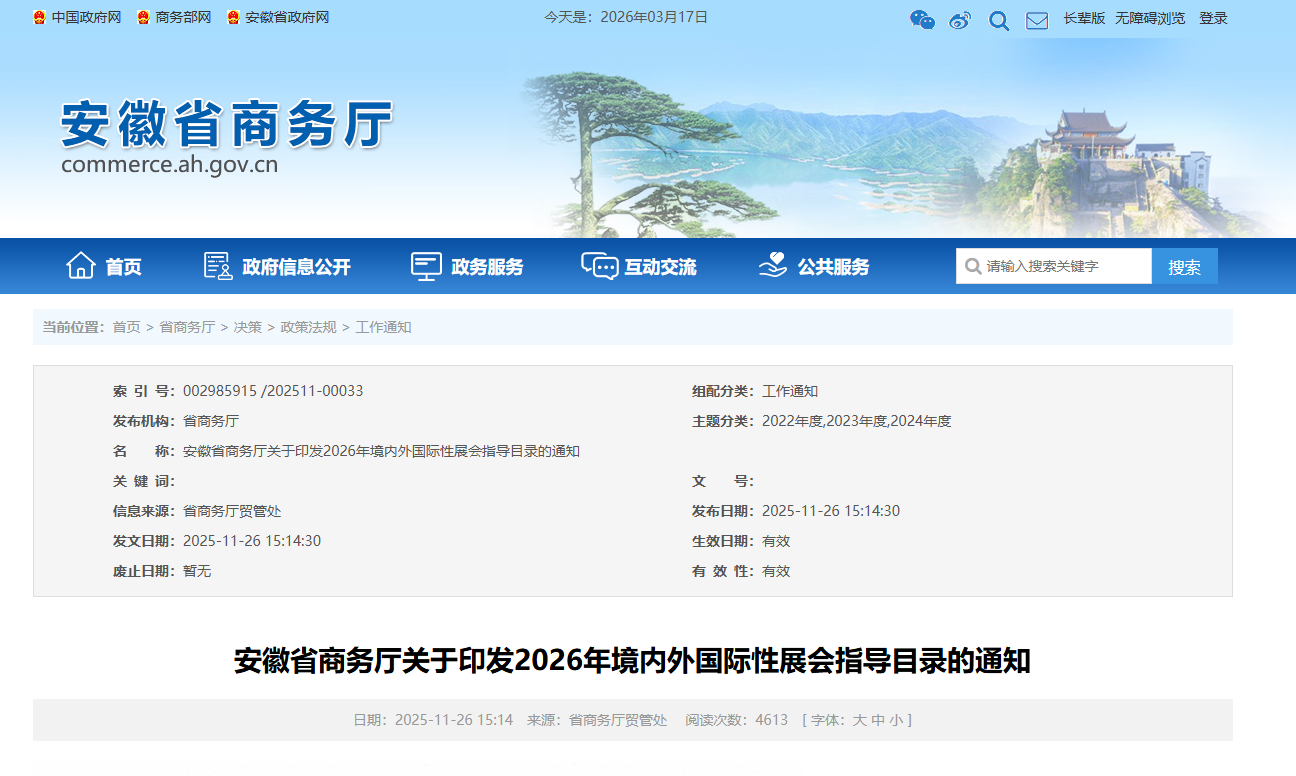
Task: Type in the 请输入搜索关键字 search field
Action: tap(1064, 267)
